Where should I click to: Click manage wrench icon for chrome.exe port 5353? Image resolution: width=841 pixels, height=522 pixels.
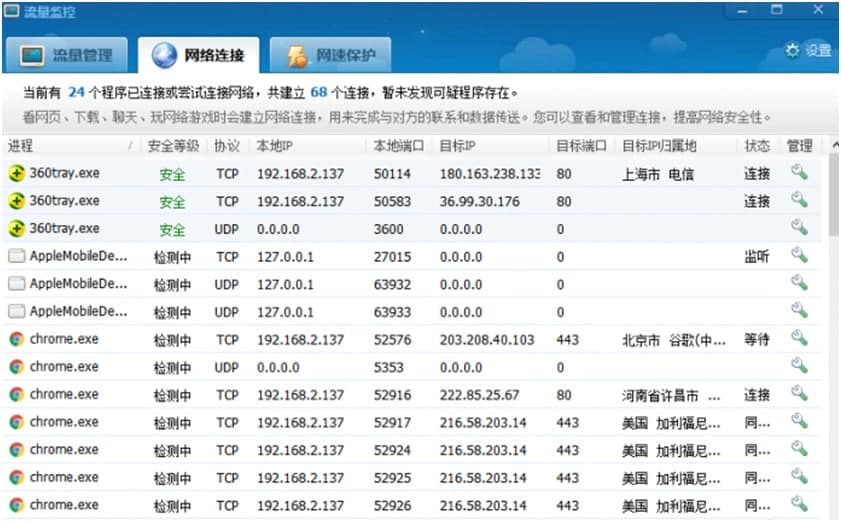(799, 366)
